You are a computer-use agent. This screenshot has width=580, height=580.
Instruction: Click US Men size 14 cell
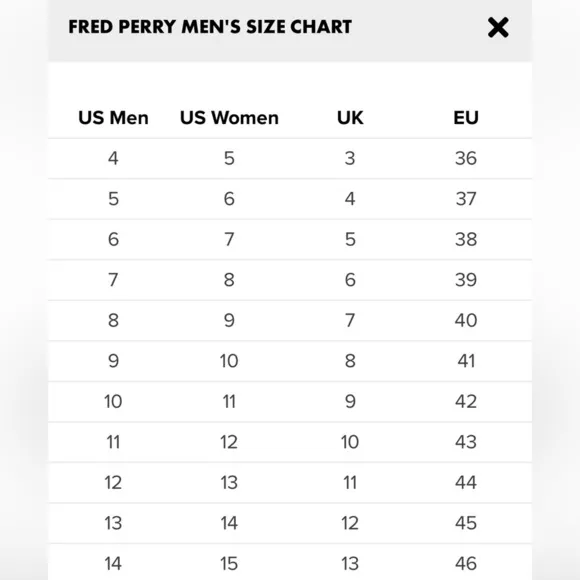click(113, 563)
